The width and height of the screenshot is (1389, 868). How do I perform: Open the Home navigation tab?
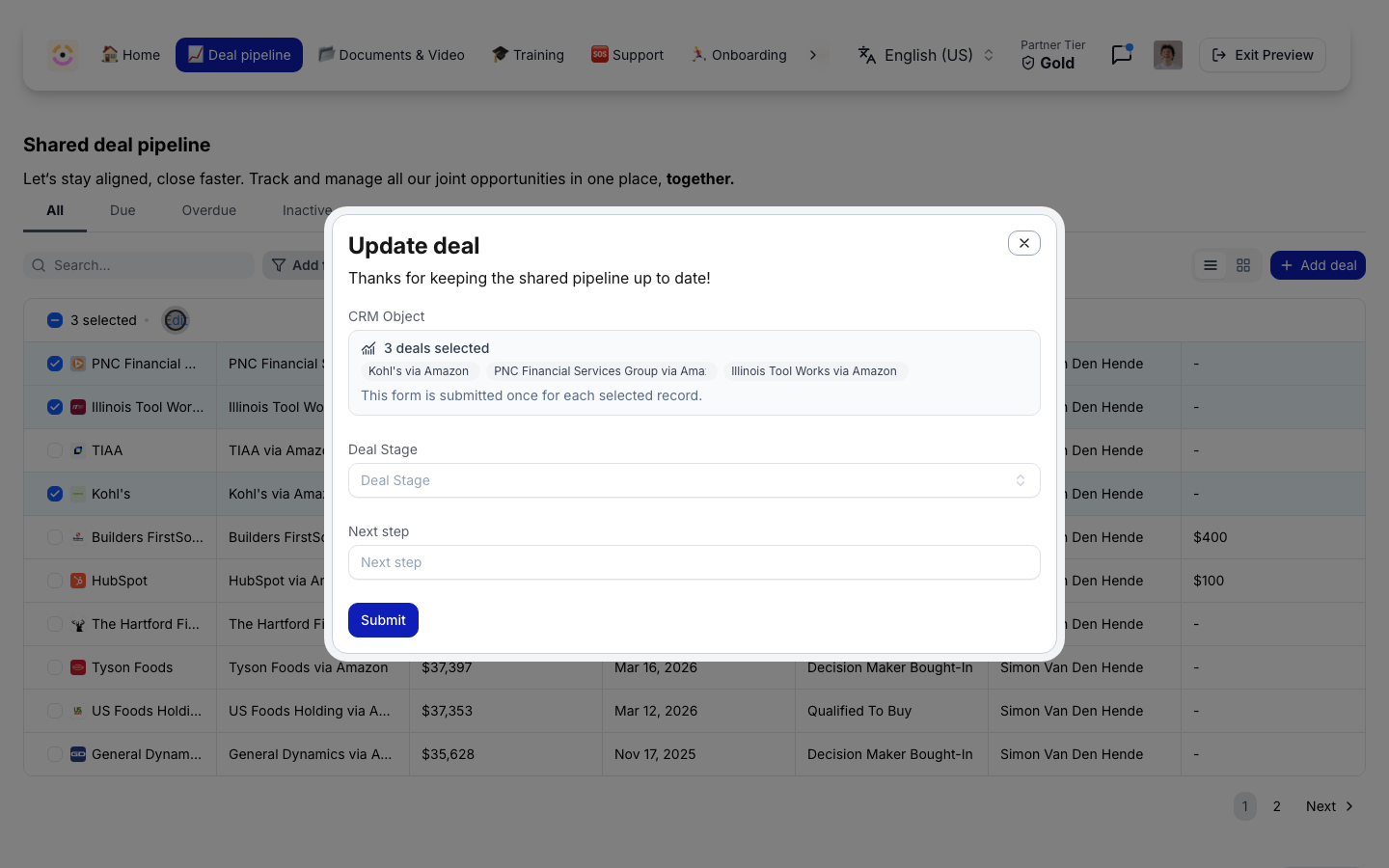point(131,55)
